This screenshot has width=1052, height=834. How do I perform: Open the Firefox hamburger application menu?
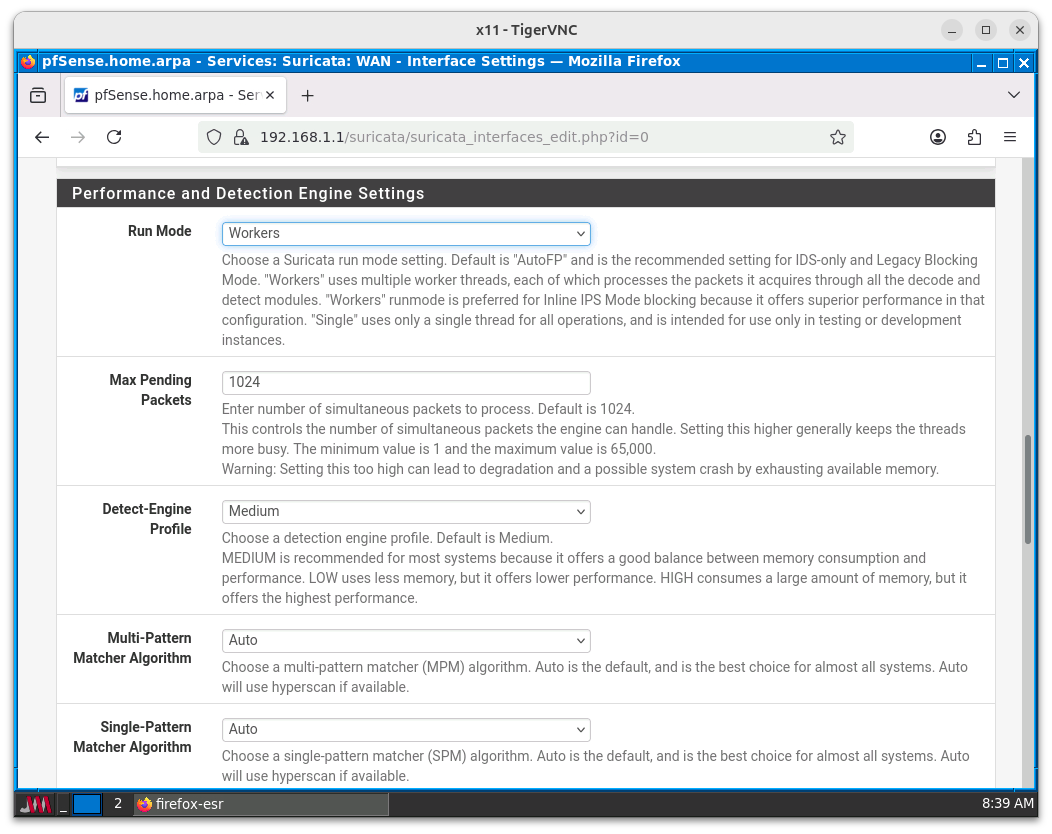(1010, 138)
